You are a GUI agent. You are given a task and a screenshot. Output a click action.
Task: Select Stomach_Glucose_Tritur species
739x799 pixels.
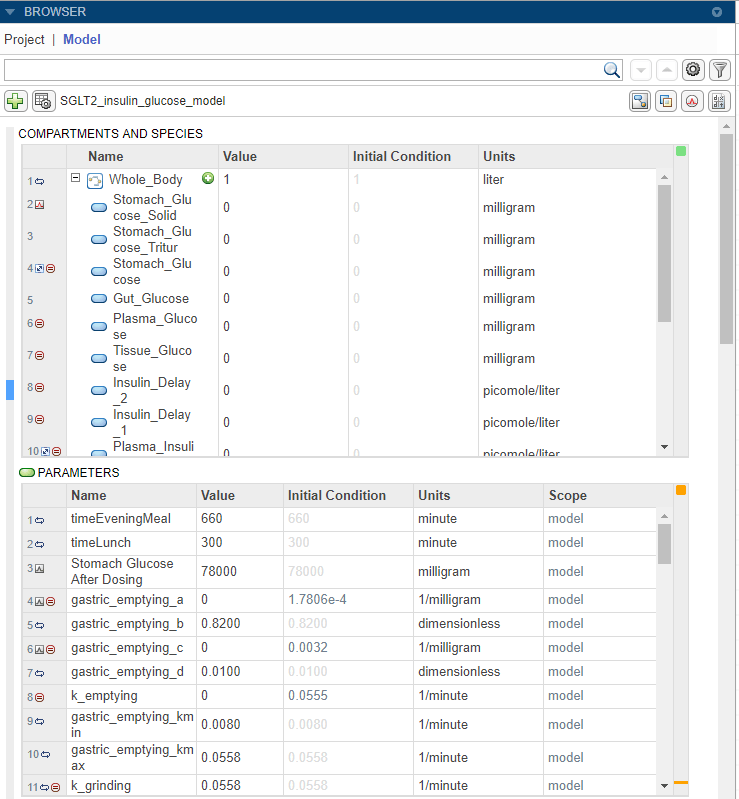click(152, 239)
